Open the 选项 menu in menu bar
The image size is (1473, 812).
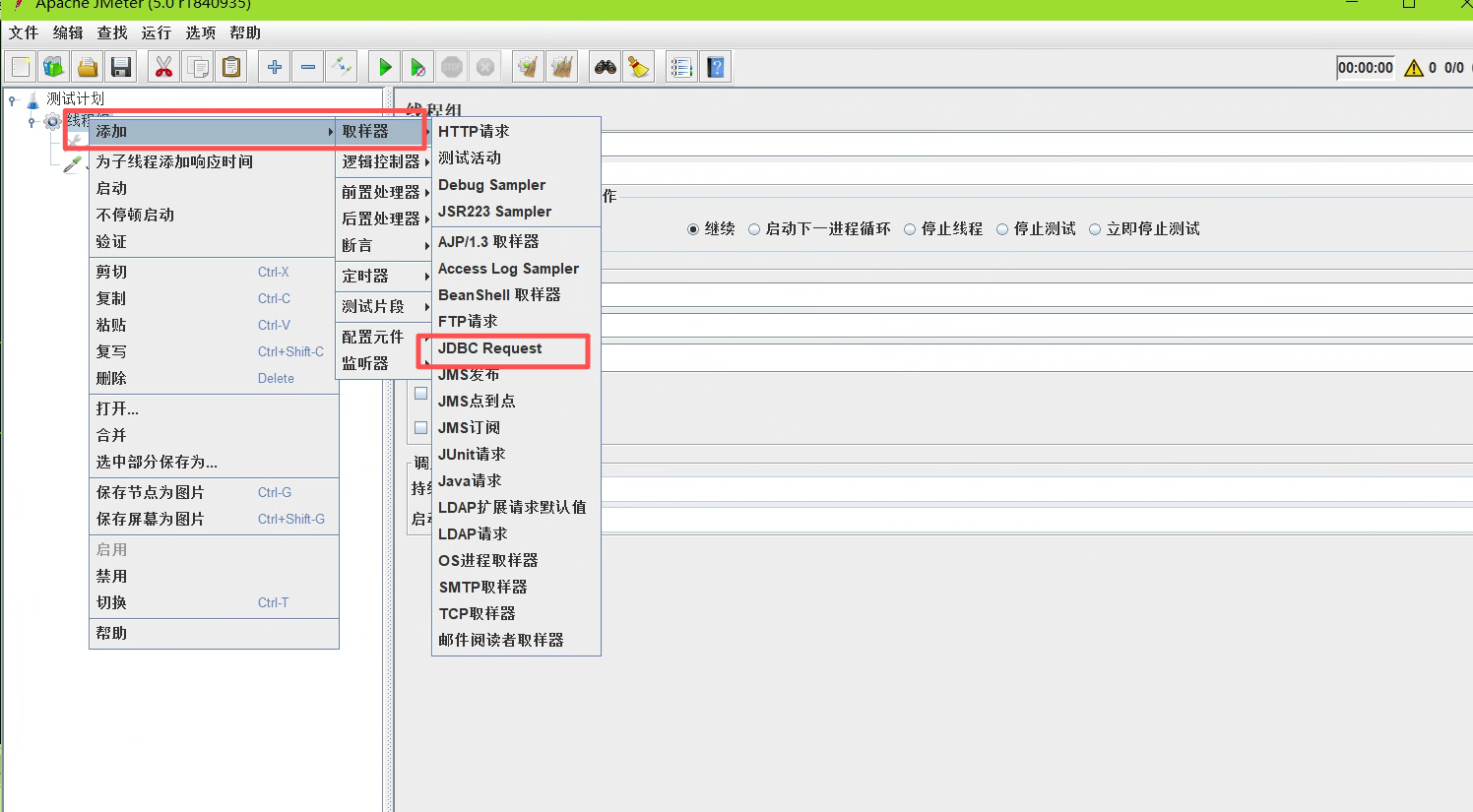tap(201, 32)
